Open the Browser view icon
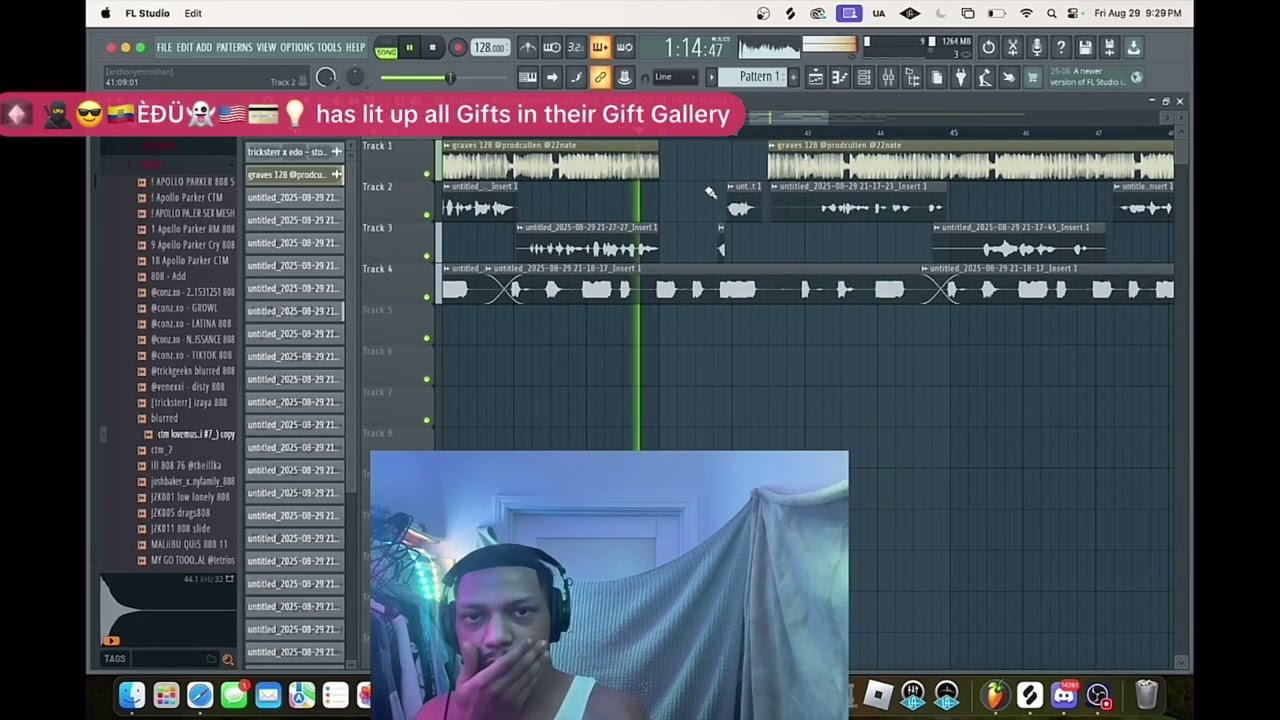Viewport: 1280px width, 720px height. pos(912,77)
